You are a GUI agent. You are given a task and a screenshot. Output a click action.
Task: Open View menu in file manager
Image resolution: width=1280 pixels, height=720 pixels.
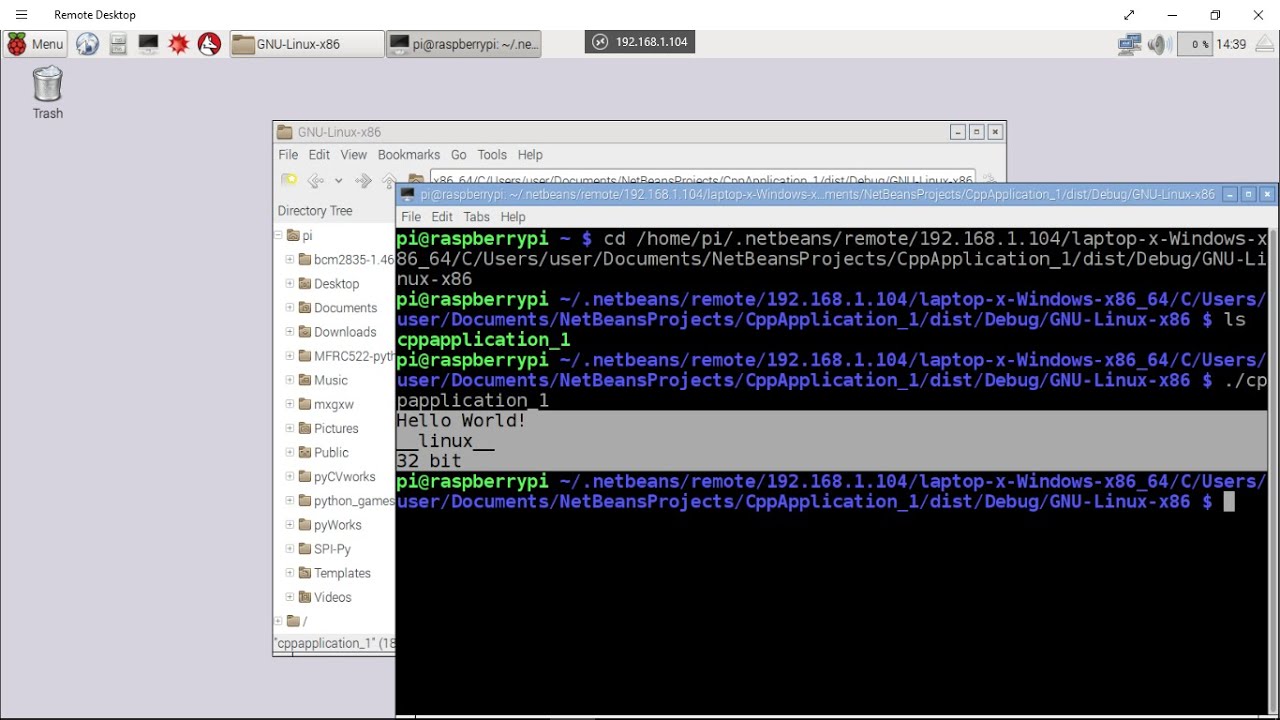[353, 155]
